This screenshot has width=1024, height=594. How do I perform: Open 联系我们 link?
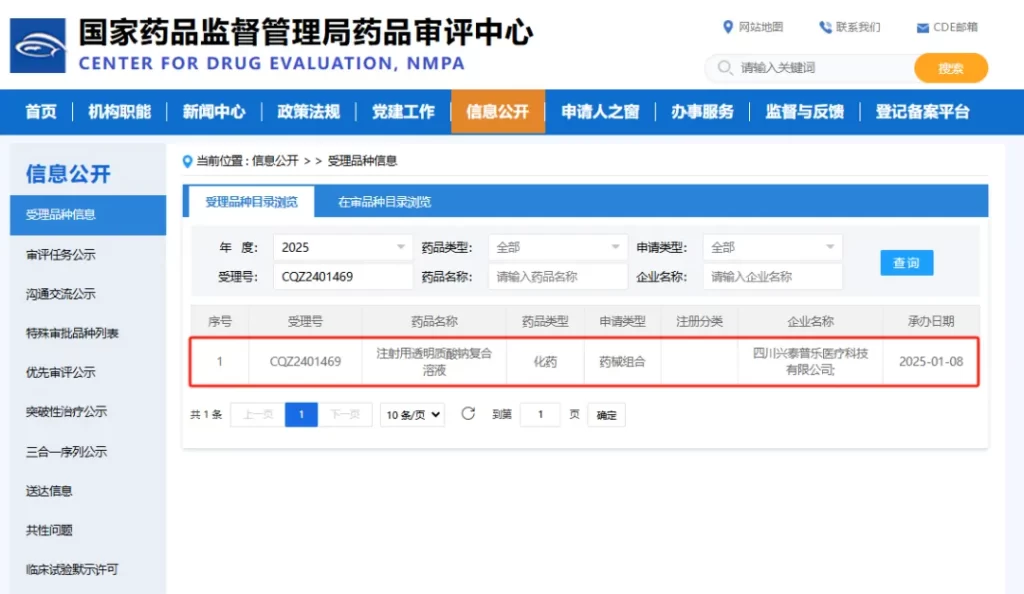(858, 27)
